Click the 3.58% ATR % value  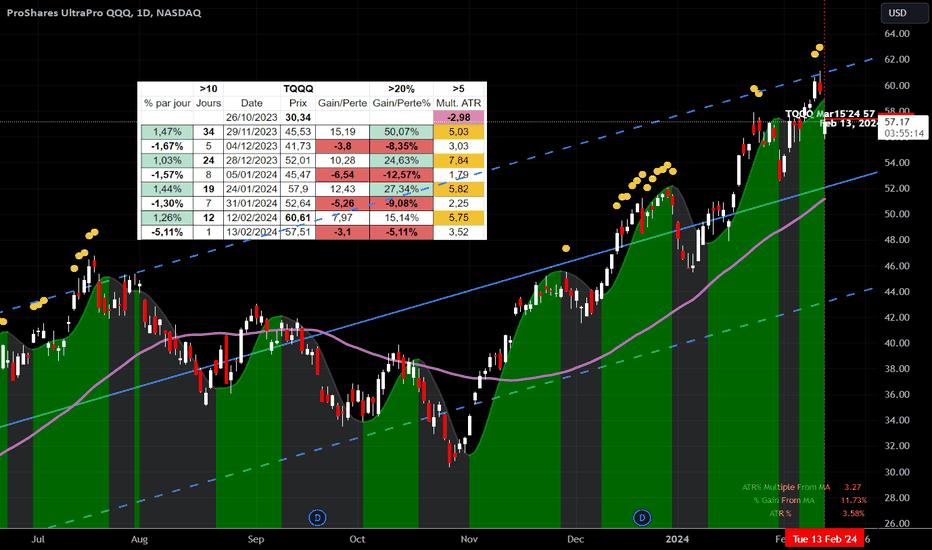pos(854,513)
